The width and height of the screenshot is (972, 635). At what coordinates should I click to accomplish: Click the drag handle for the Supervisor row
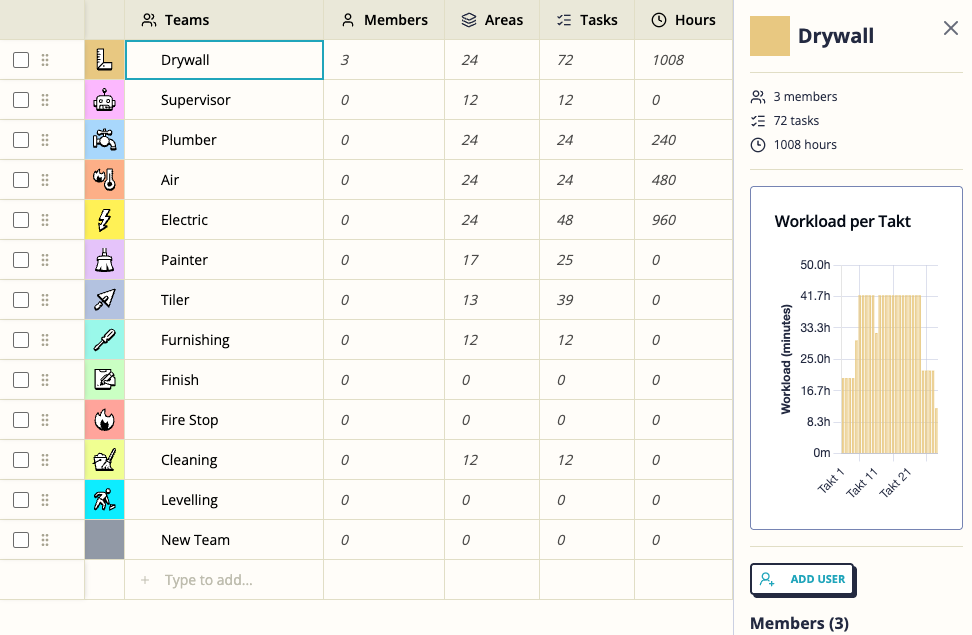45,100
